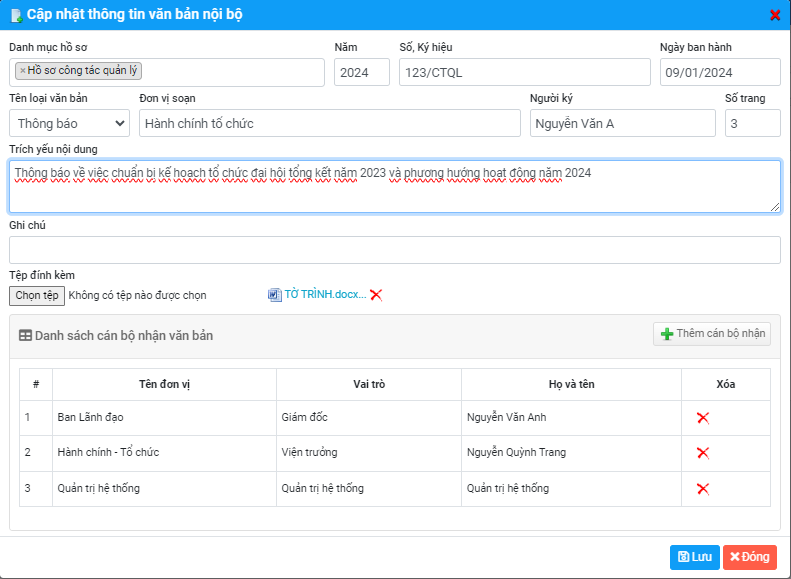The image size is (791, 579).
Task: Open the Danh mục hồ sơ selector
Action: [230, 72]
